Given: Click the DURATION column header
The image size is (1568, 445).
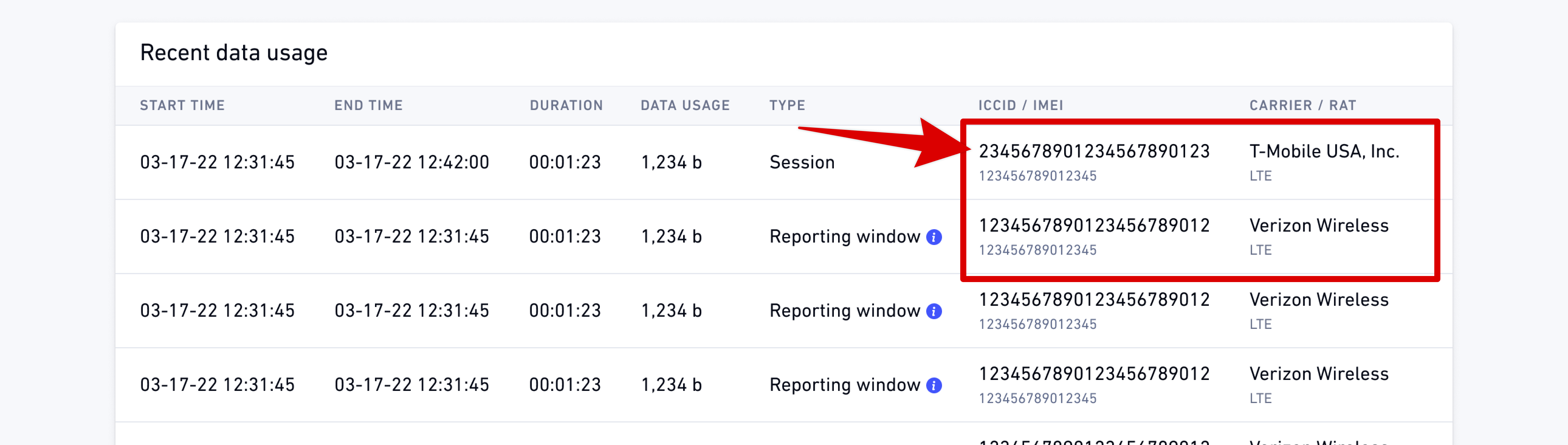Looking at the screenshot, I should 566,105.
